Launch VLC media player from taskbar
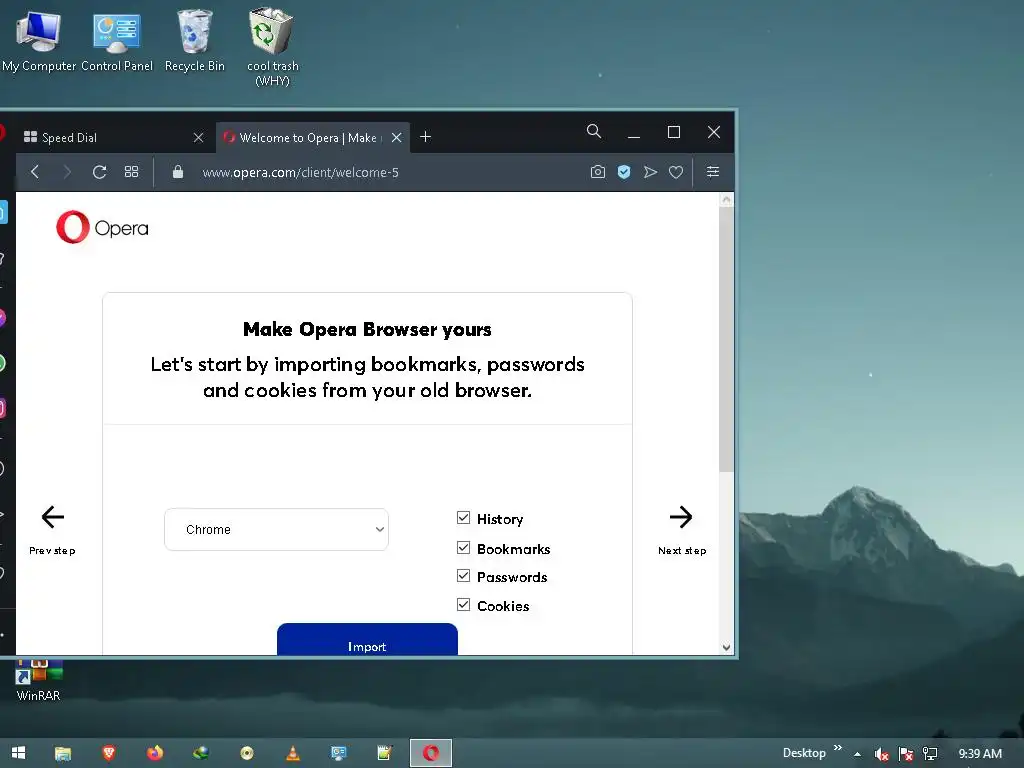The width and height of the screenshot is (1024, 768). [x=293, y=753]
